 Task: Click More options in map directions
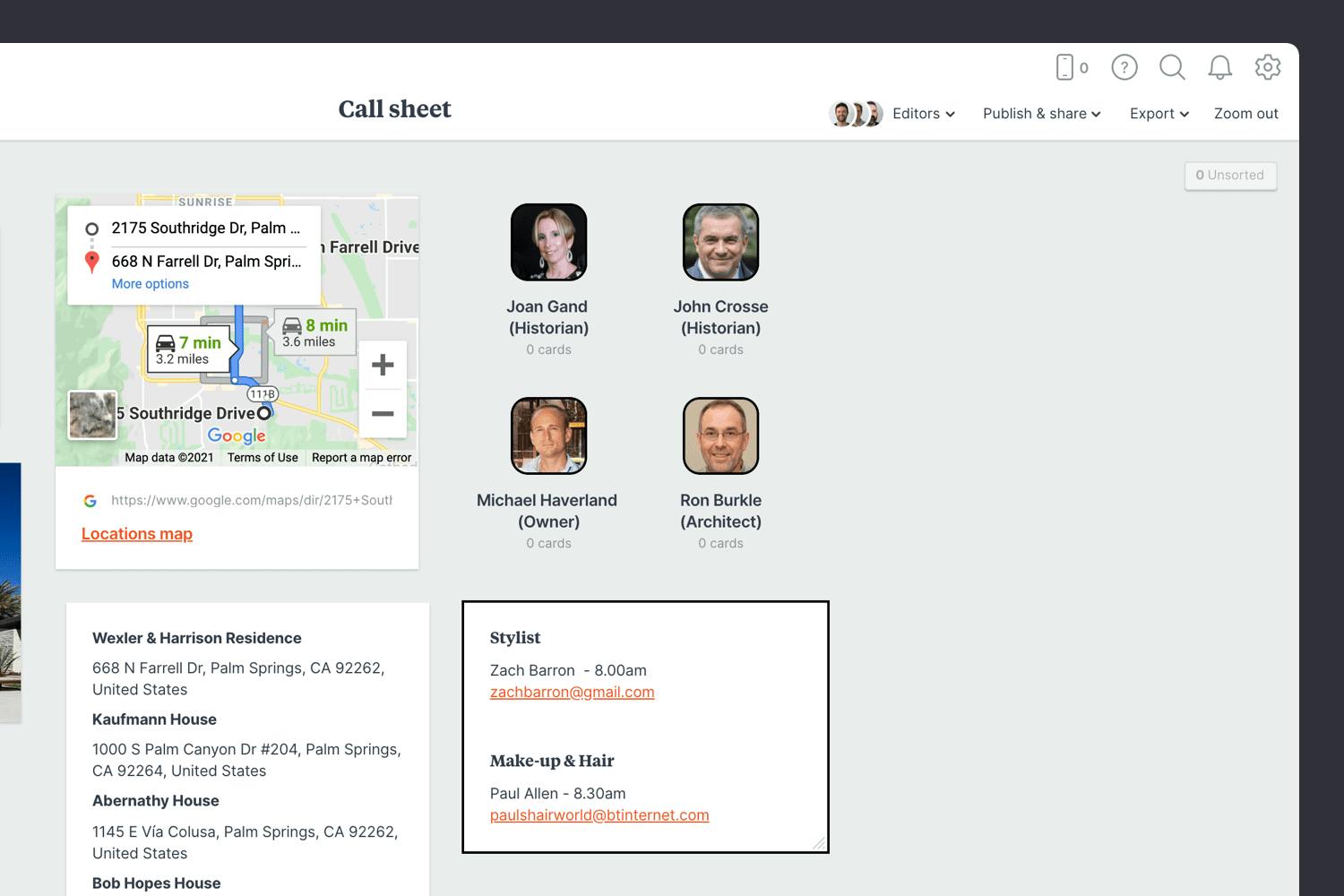(150, 284)
